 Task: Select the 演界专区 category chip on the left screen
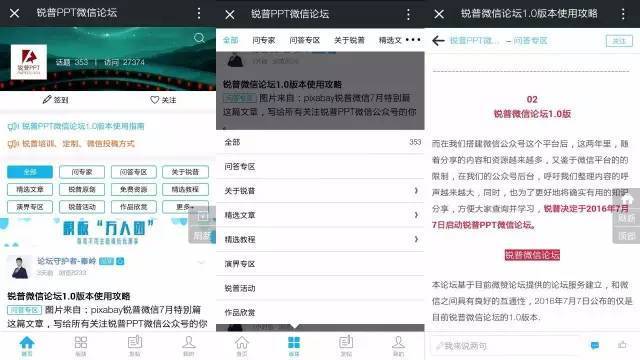(x=30, y=207)
